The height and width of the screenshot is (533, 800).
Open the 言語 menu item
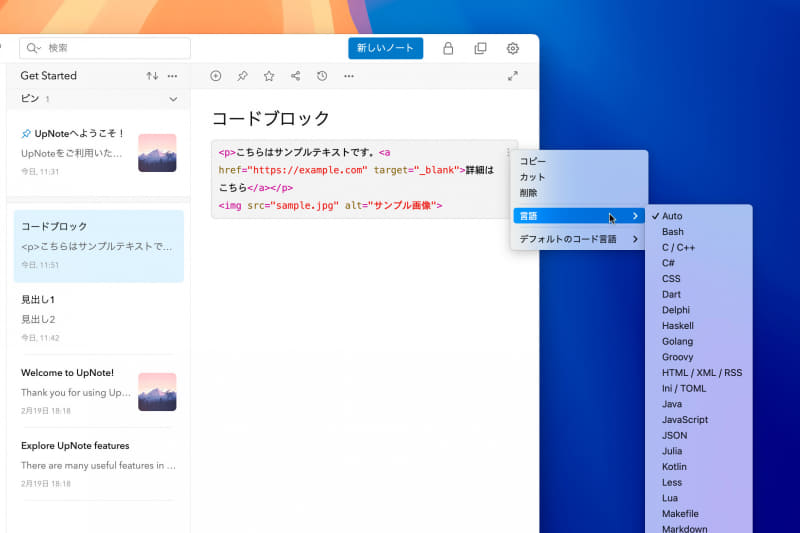579,216
